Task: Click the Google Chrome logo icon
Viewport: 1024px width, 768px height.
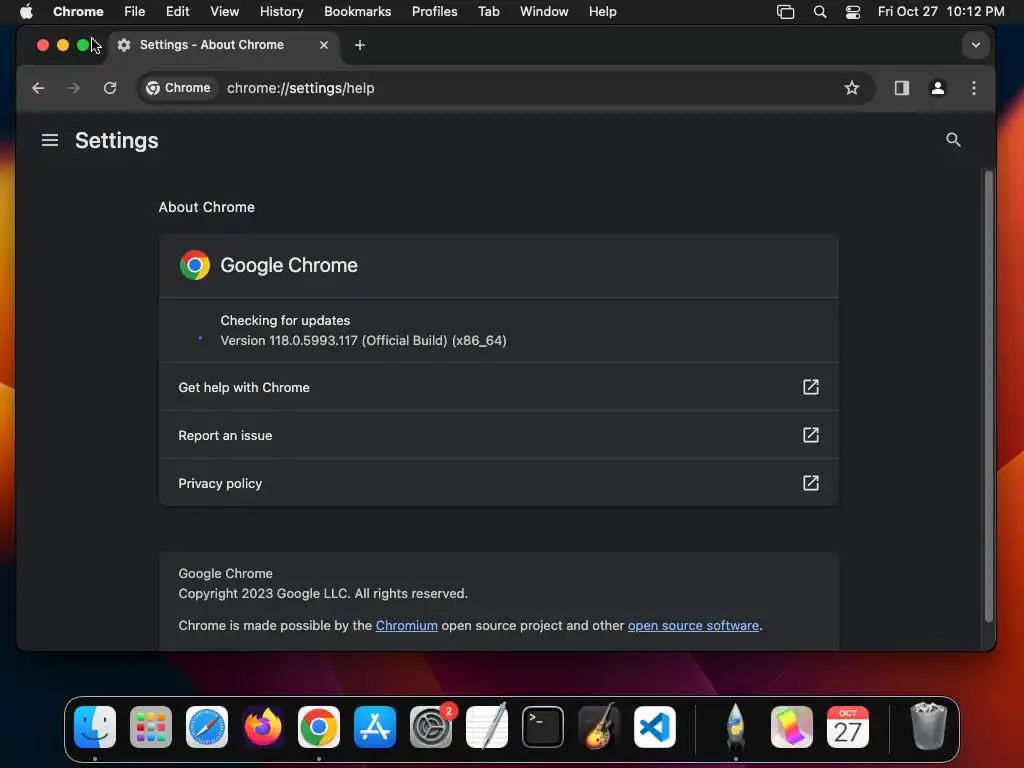Action: 195,265
